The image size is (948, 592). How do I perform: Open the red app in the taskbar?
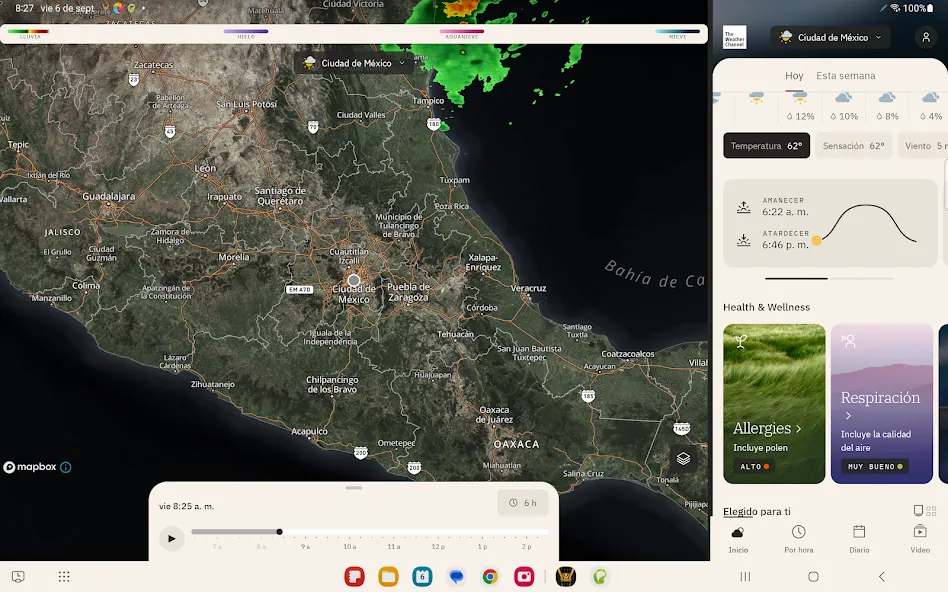coord(354,576)
